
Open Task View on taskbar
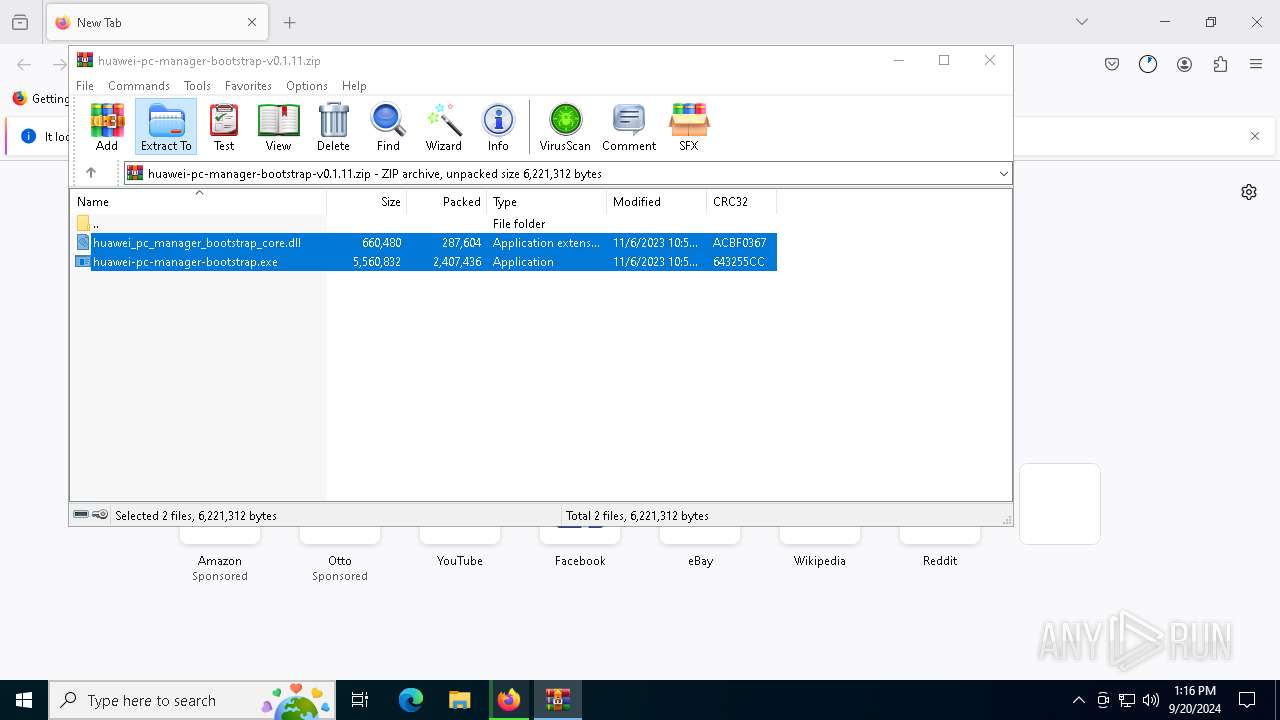(360, 700)
